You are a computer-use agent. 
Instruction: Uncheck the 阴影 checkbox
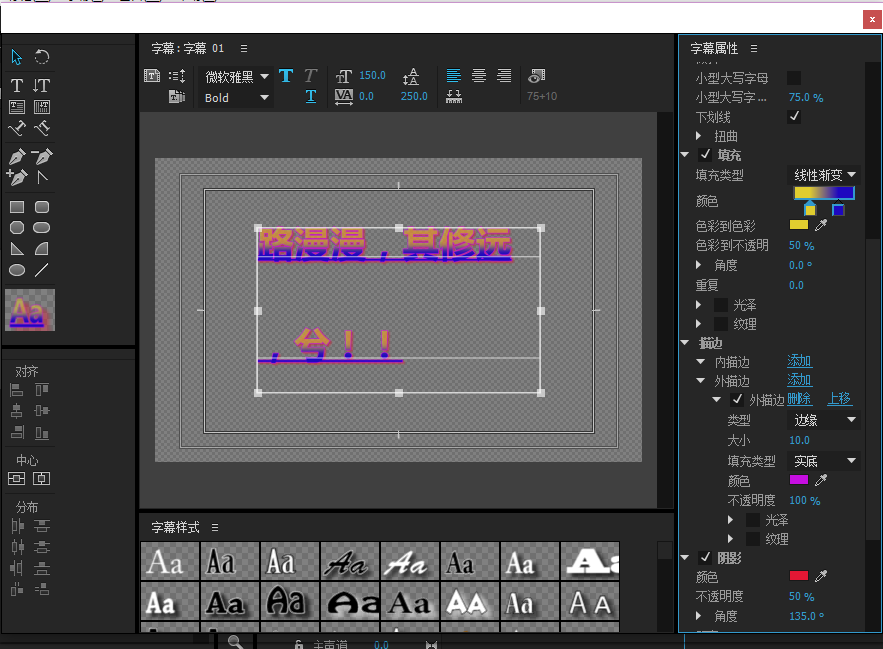(x=705, y=558)
